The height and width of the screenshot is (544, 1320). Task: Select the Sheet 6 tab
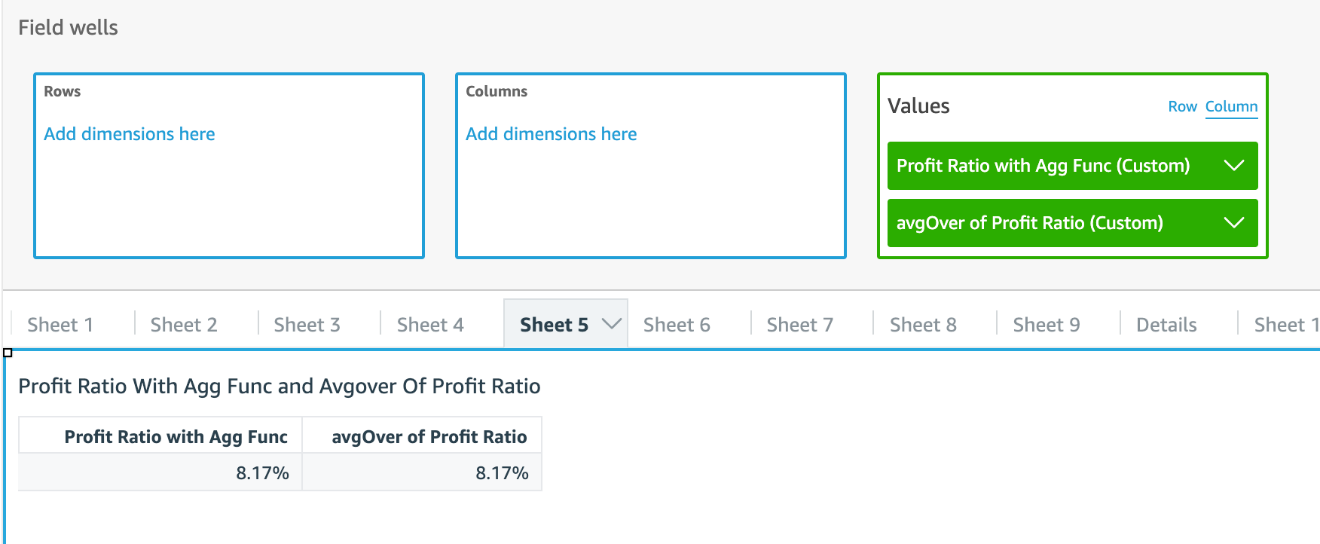[677, 324]
